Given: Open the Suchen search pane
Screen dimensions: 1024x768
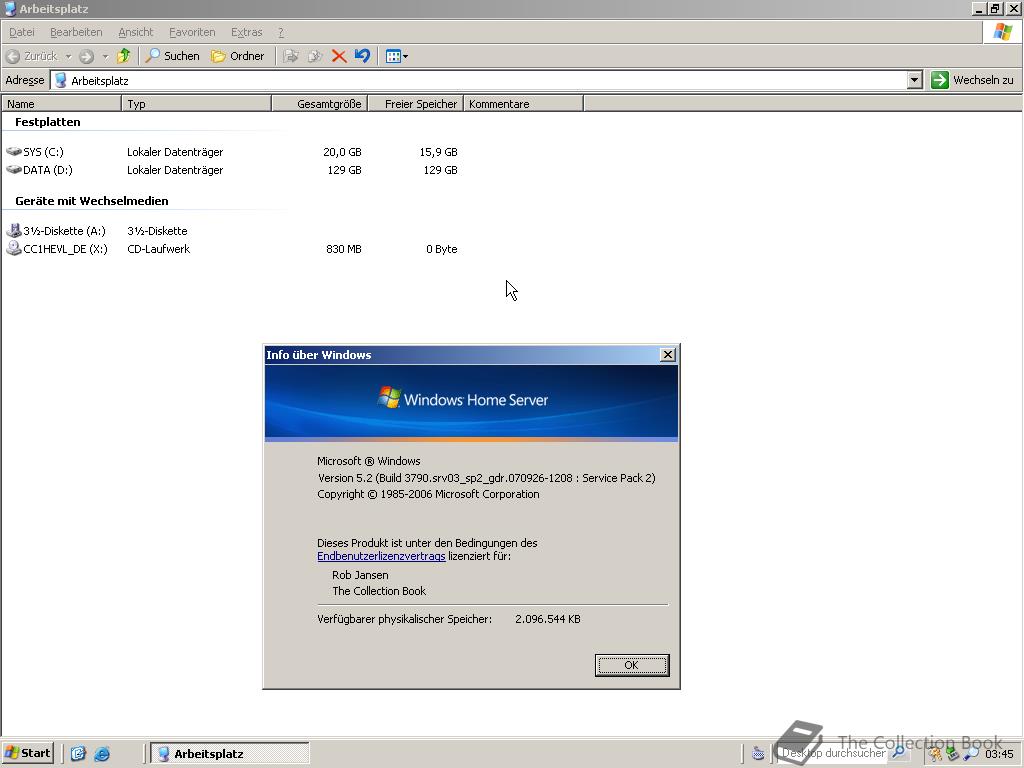Looking at the screenshot, I should coord(172,56).
